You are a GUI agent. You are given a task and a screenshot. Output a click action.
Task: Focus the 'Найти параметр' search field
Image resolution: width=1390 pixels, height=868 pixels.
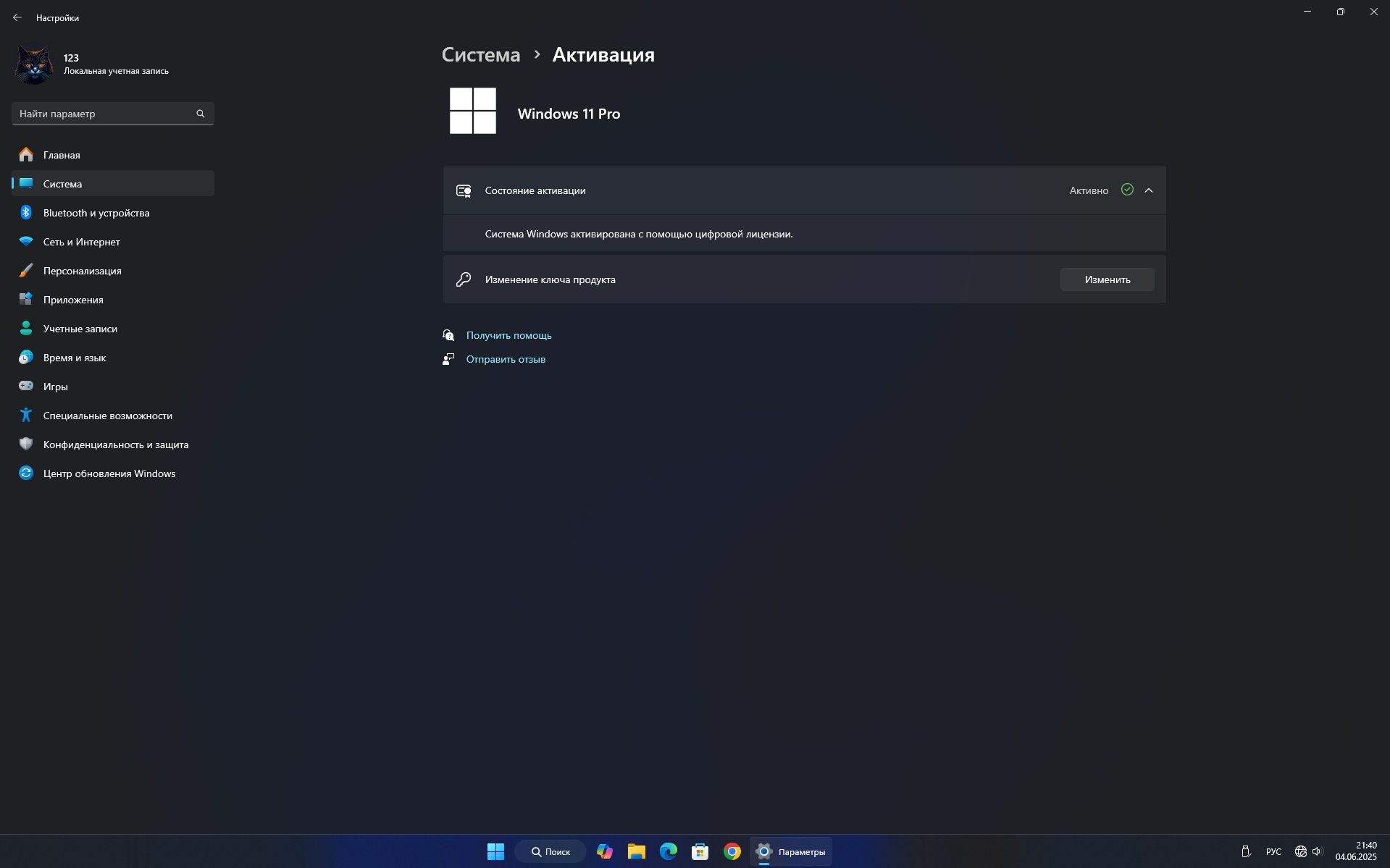tap(113, 114)
